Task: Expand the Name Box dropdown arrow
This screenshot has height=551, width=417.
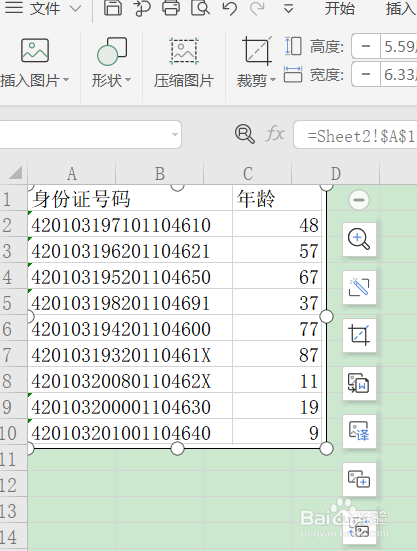Action: coord(175,135)
